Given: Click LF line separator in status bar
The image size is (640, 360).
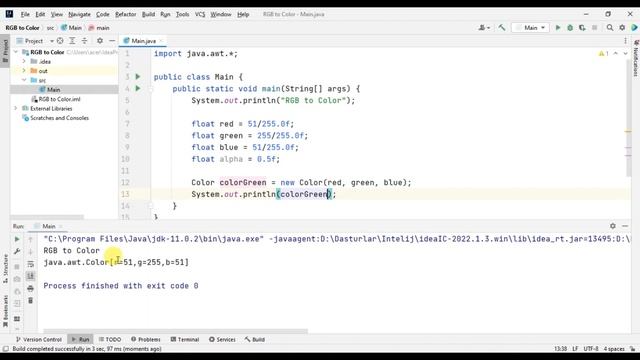Looking at the screenshot, I should click(575, 349).
